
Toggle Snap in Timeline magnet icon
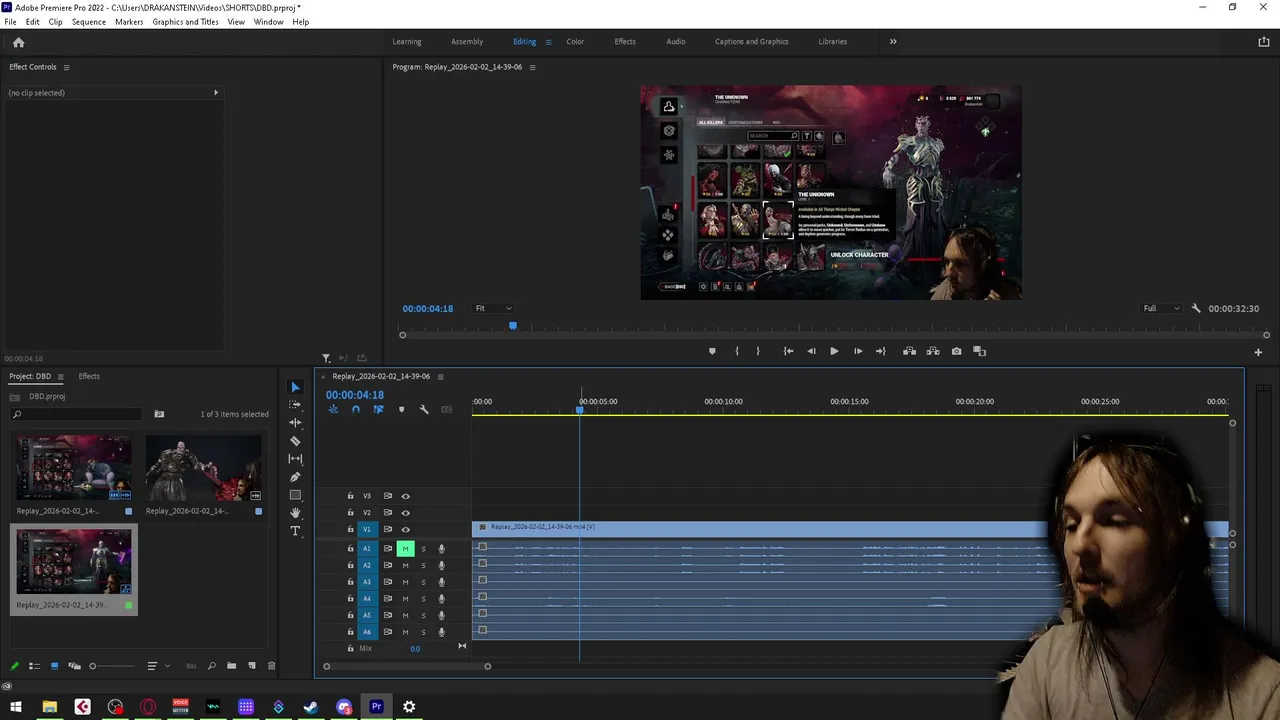(x=355, y=410)
